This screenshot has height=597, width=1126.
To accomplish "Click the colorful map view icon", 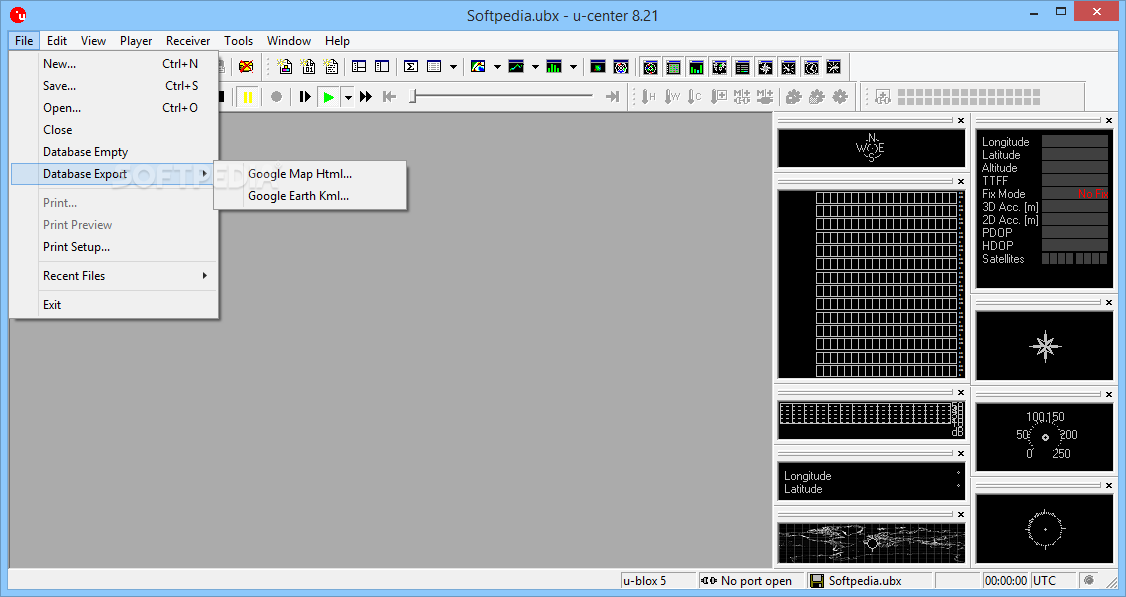I will [478, 67].
